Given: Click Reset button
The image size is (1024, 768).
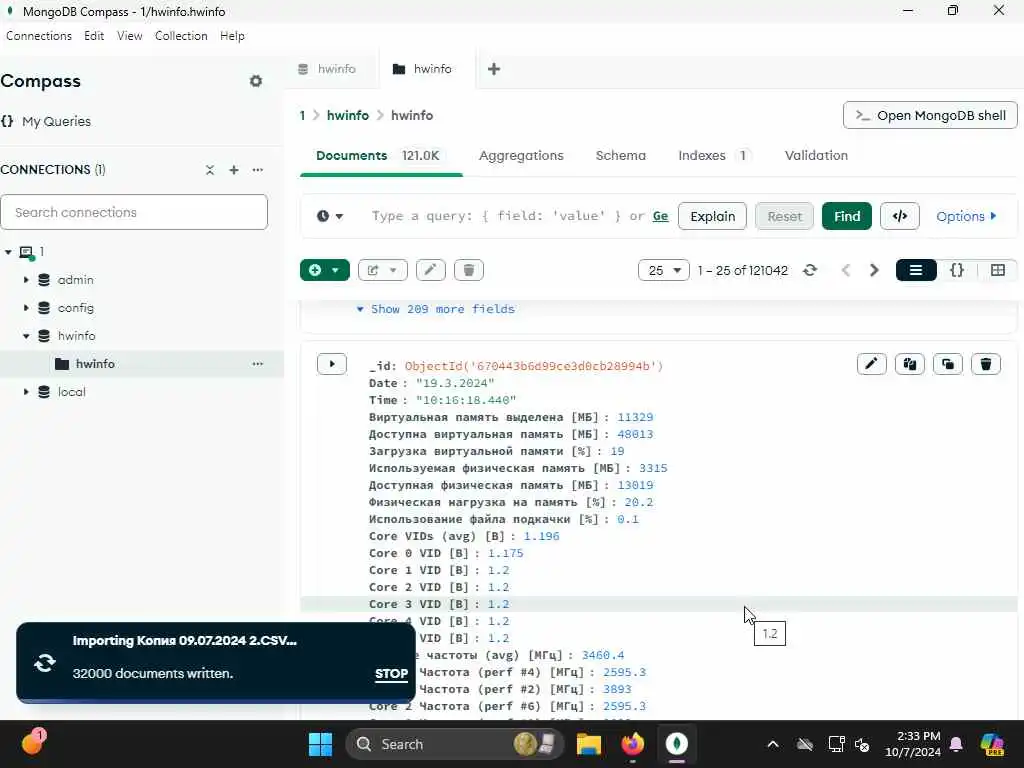Looking at the screenshot, I should point(784,216).
